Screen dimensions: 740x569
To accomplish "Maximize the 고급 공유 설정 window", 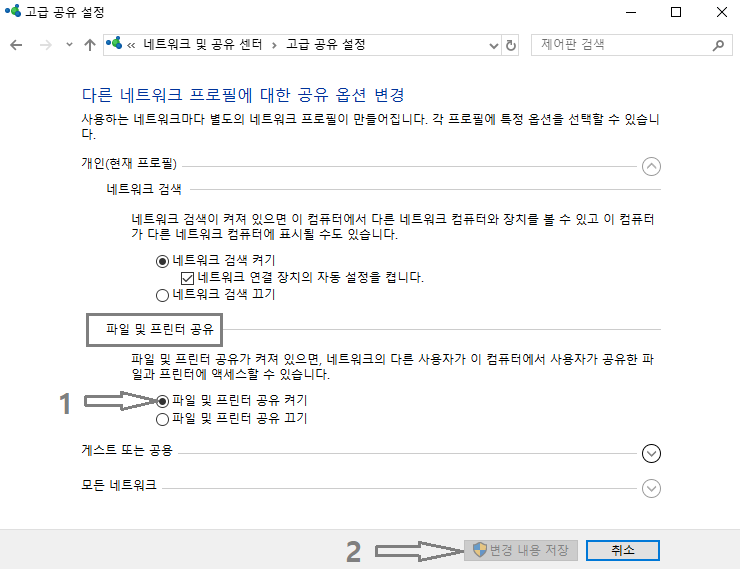I will click(676, 12).
